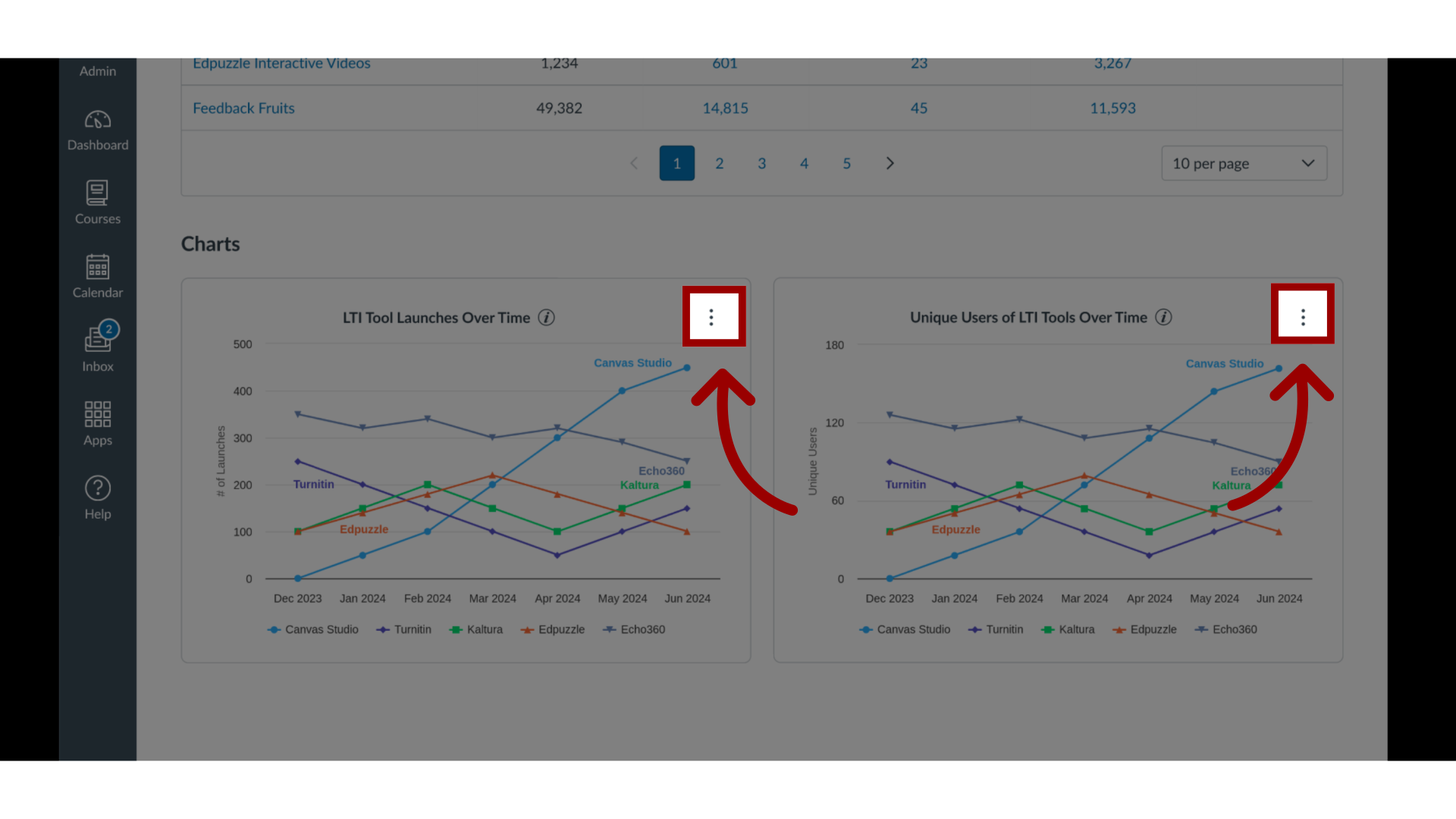Go to page 2
The height and width of the screenshot is (819, 1456).
point(720,163)
